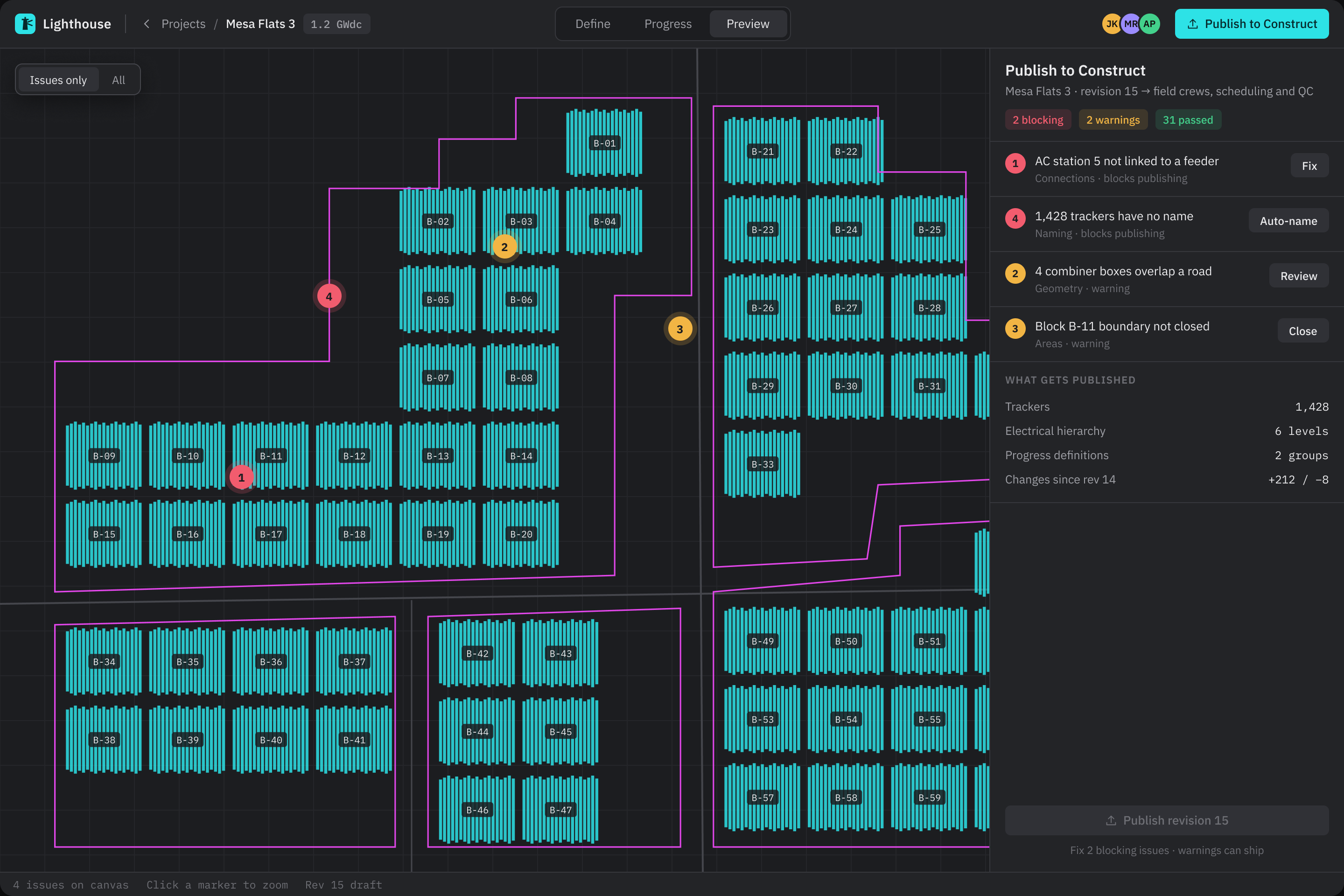Image resolution: width=1344 pixels, height=896 pixels.
Task: Zoom to yellow marker 3 on the canvas
Action: (x=679, y=329)
